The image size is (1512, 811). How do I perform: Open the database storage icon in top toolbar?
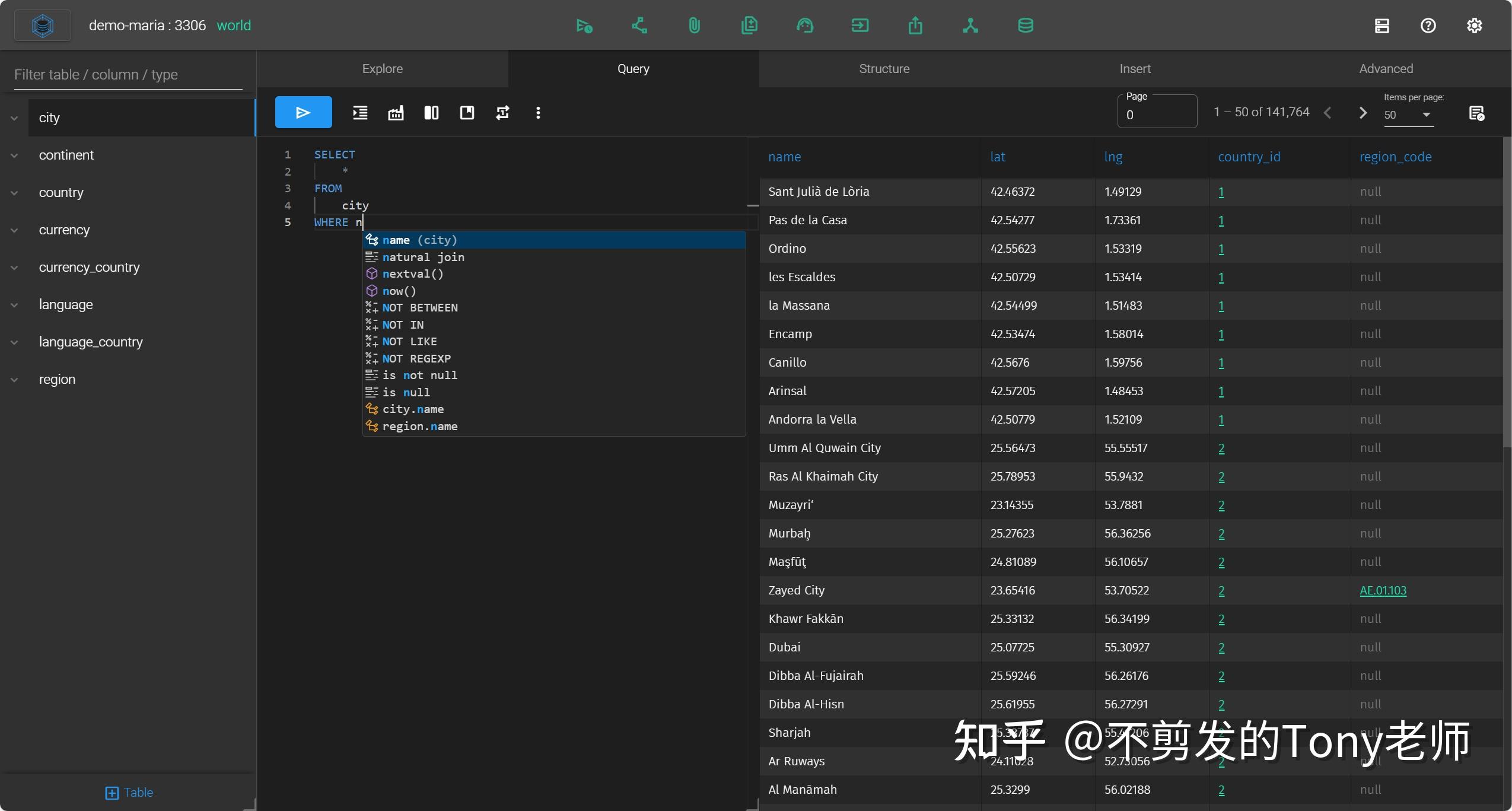tap(1025, 25)
